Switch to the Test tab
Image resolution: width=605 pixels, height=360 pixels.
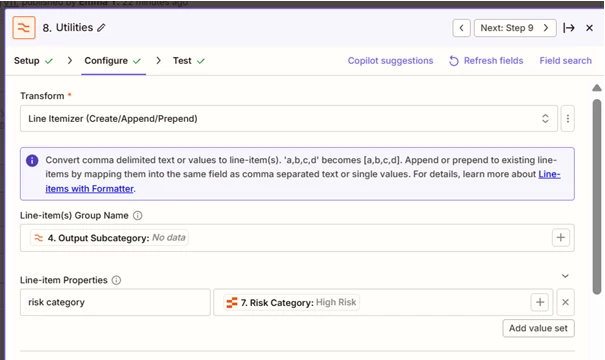pyautogui.click(x=189, y=61)
